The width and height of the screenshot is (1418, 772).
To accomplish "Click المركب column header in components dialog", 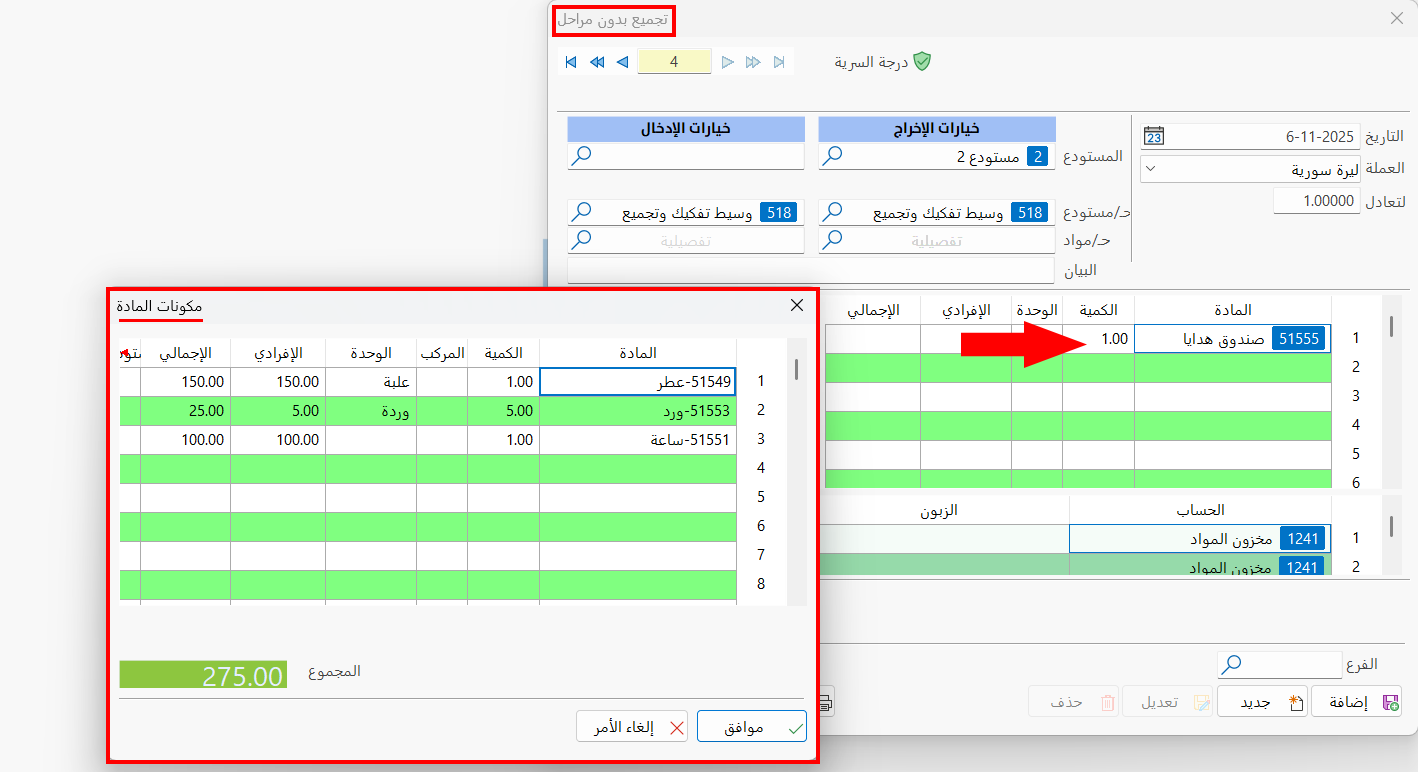I will 442,353.
